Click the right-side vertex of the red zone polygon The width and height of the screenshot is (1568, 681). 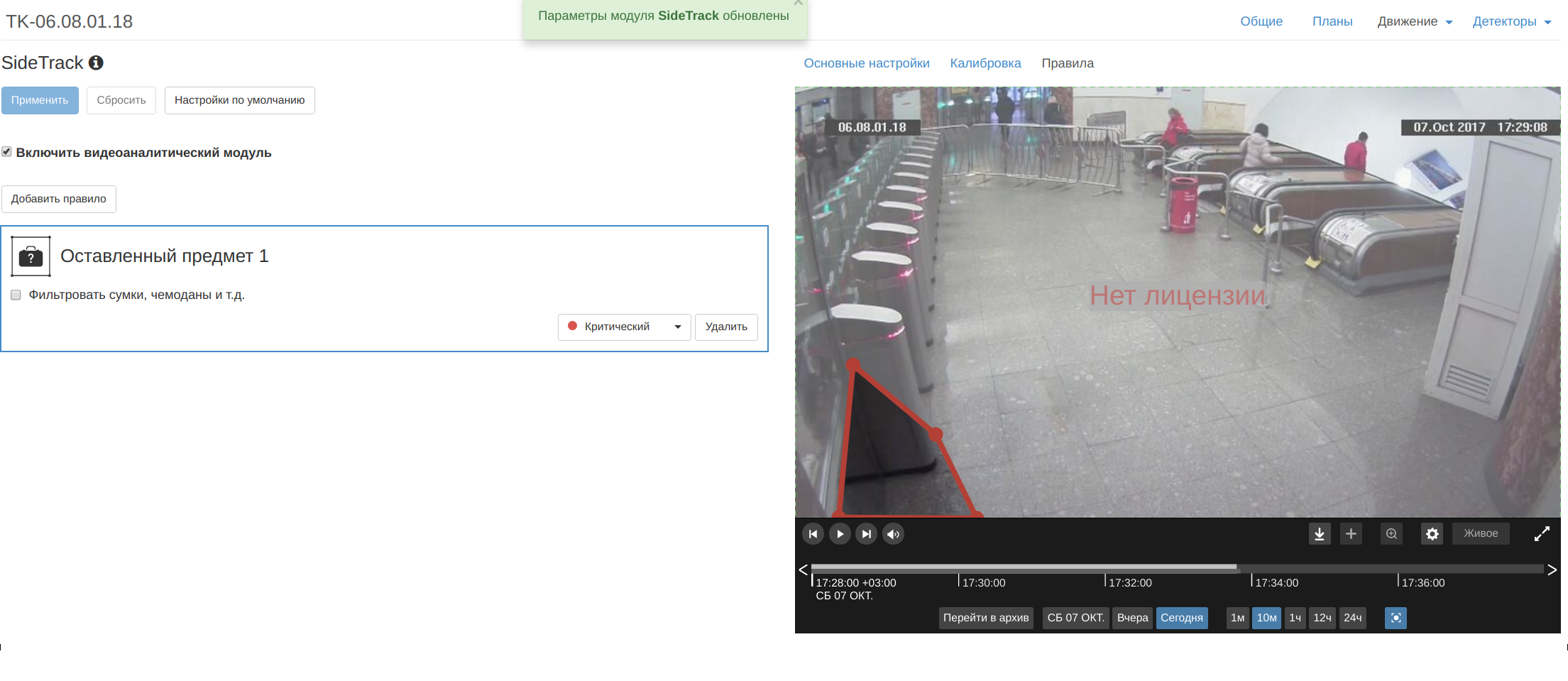(936, 434)
